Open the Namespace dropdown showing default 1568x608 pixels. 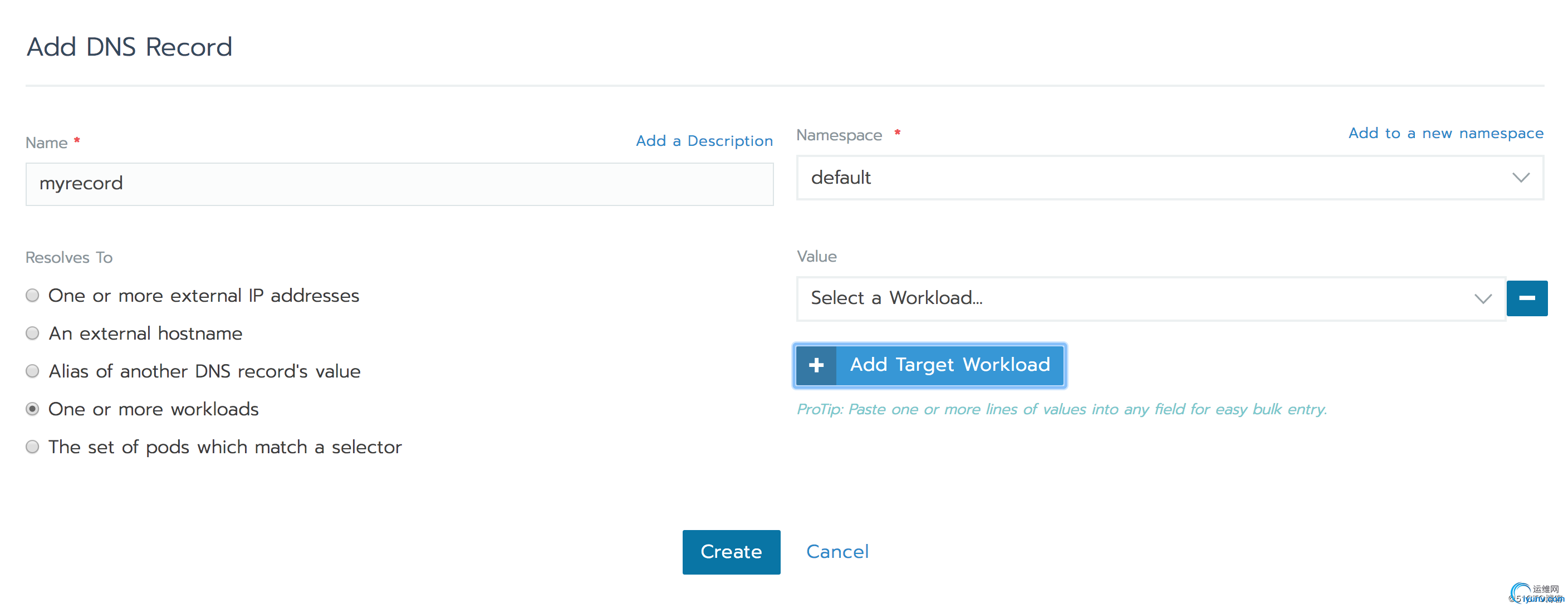[1157, 178]
